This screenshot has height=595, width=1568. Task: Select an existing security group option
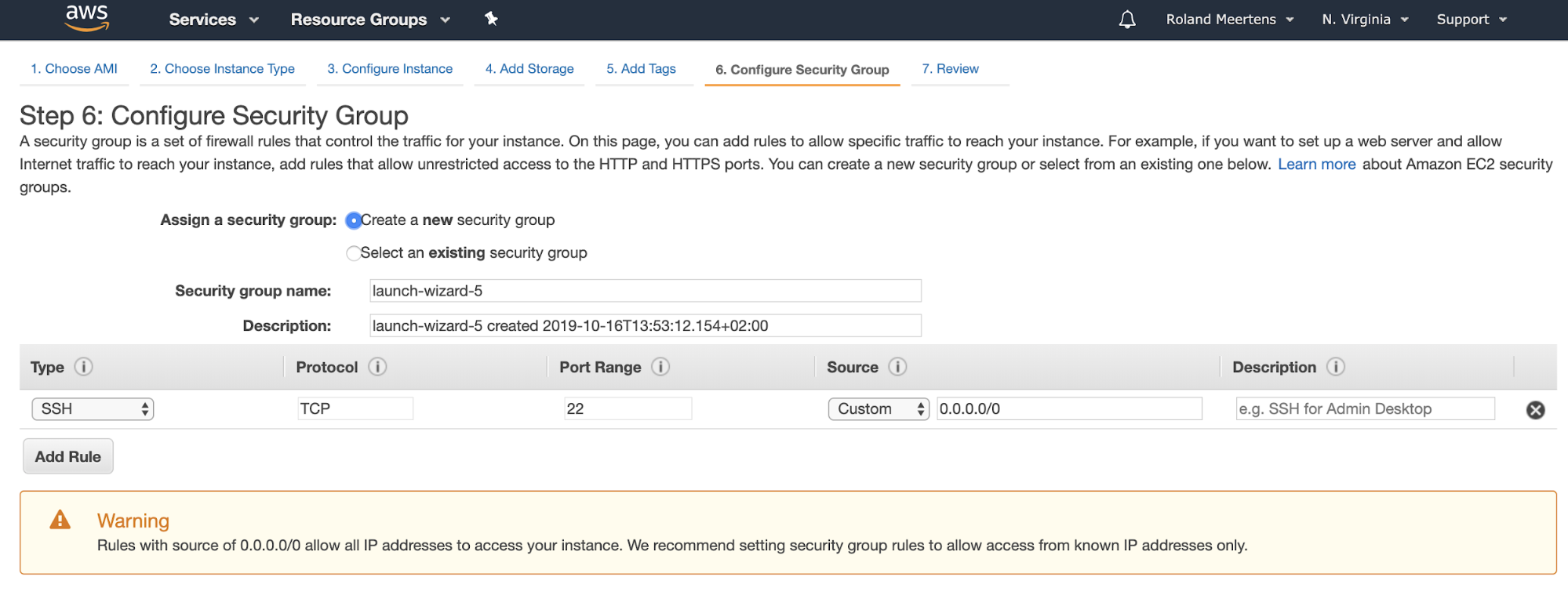point(354,253)
